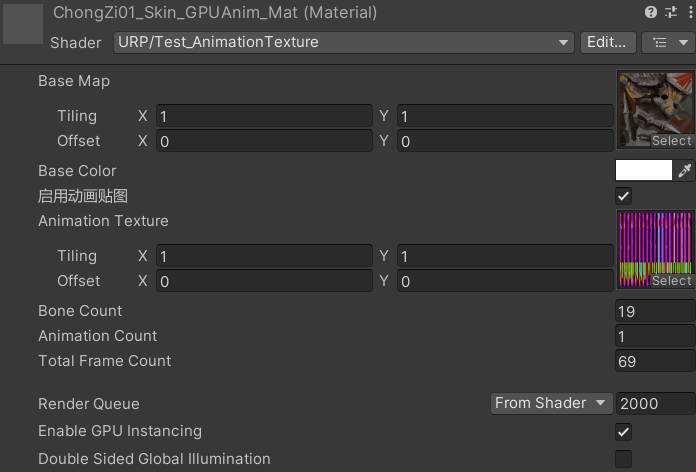Toggle the 启用动画贴图 checkbox
The image size is (696, 472).
point(623,196)
